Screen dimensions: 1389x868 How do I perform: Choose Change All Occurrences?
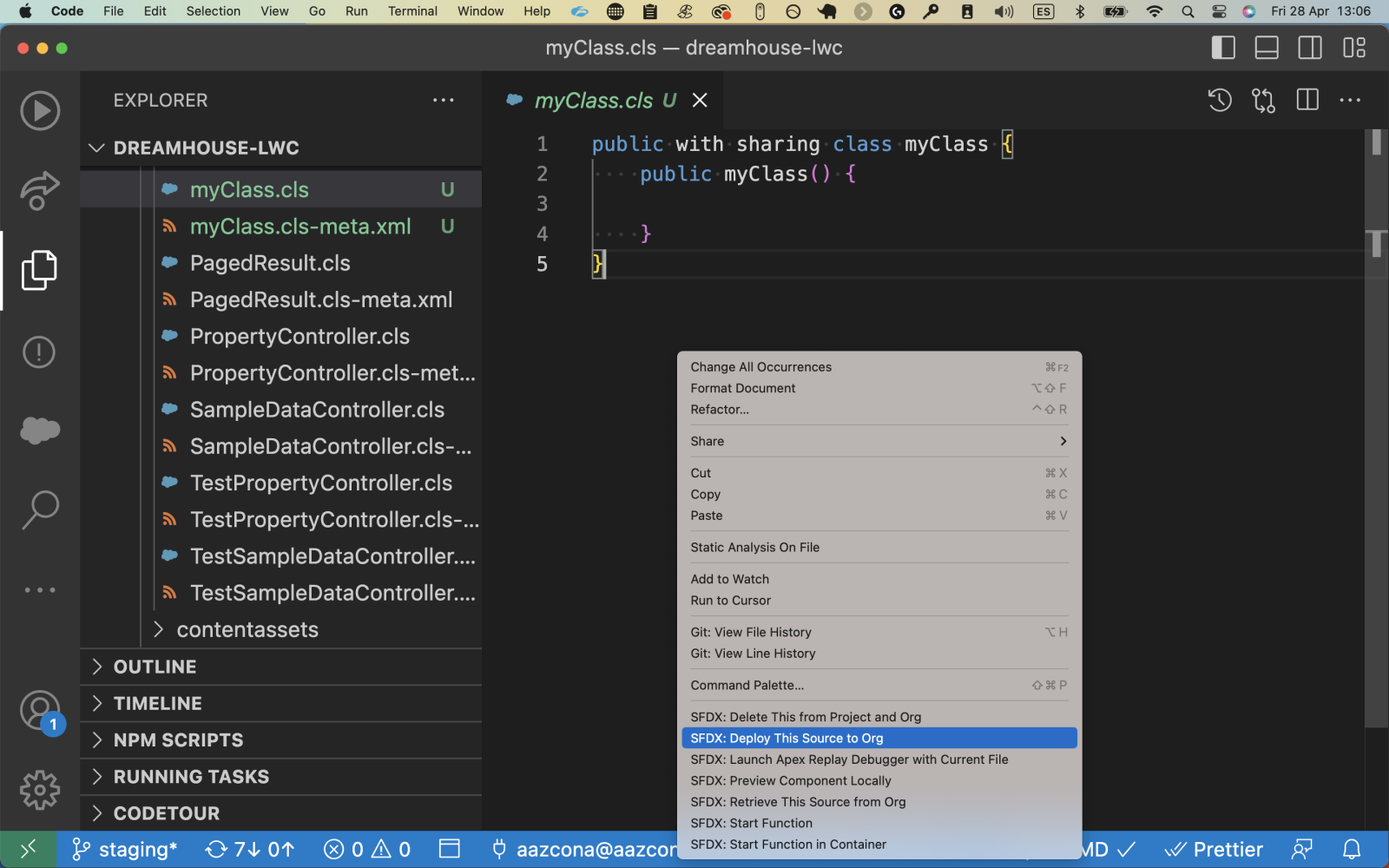point(879,367)
